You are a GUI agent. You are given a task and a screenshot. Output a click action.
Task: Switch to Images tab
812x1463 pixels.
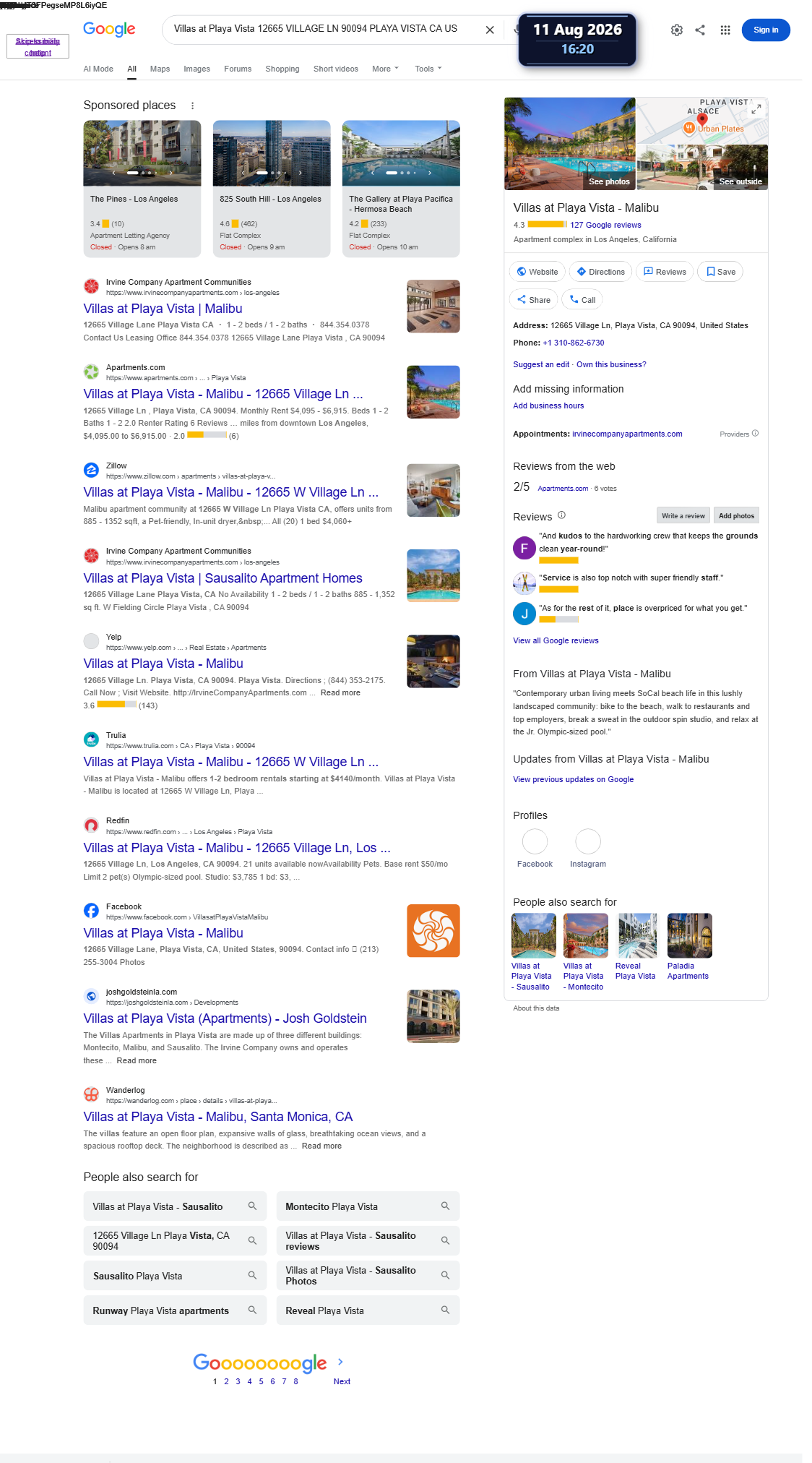(196, 69)
